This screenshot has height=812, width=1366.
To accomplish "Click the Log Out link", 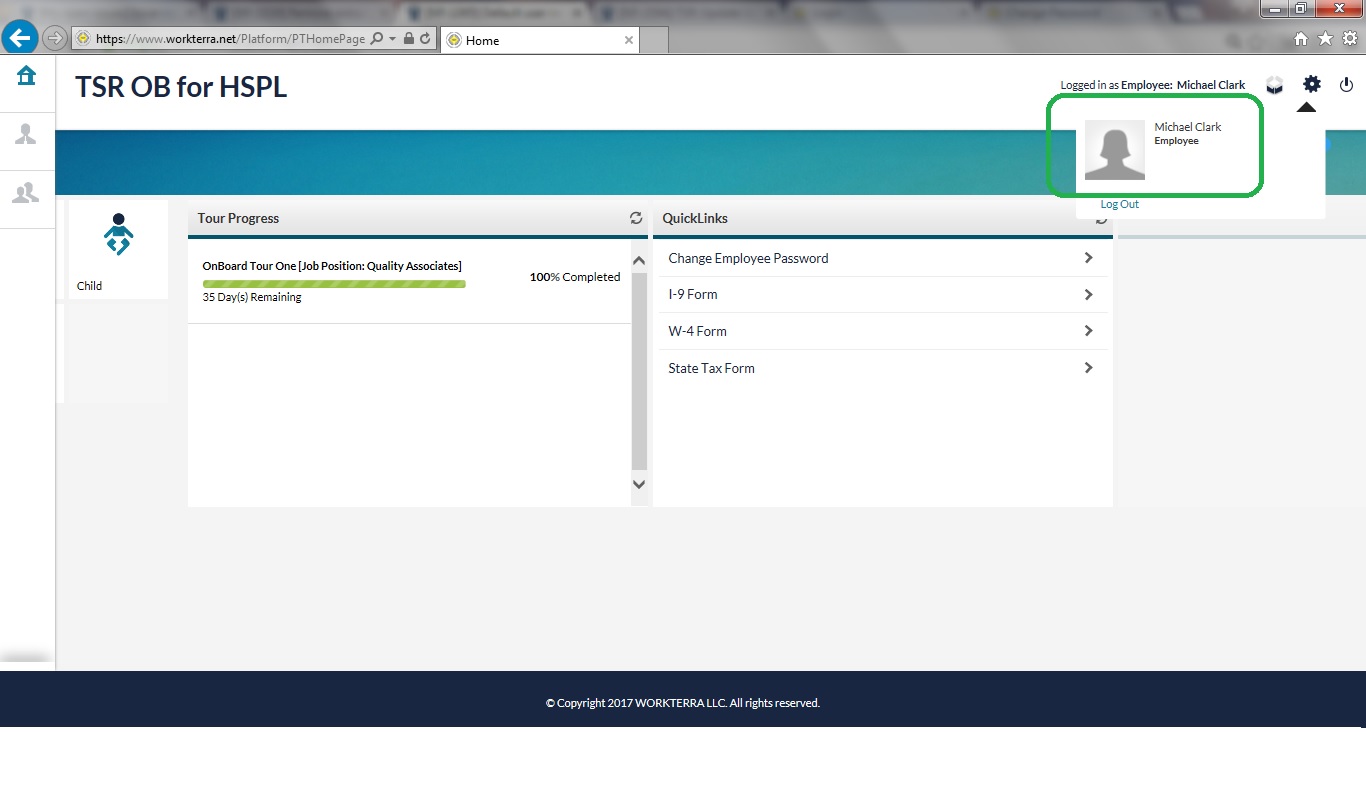I will click(x=1119, y=204).
